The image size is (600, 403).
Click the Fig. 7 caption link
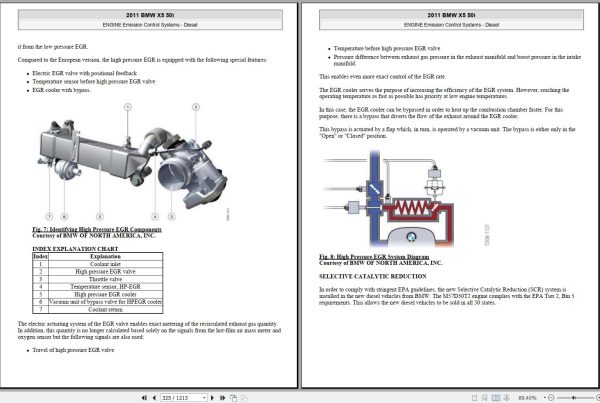(x=97, y=229)
